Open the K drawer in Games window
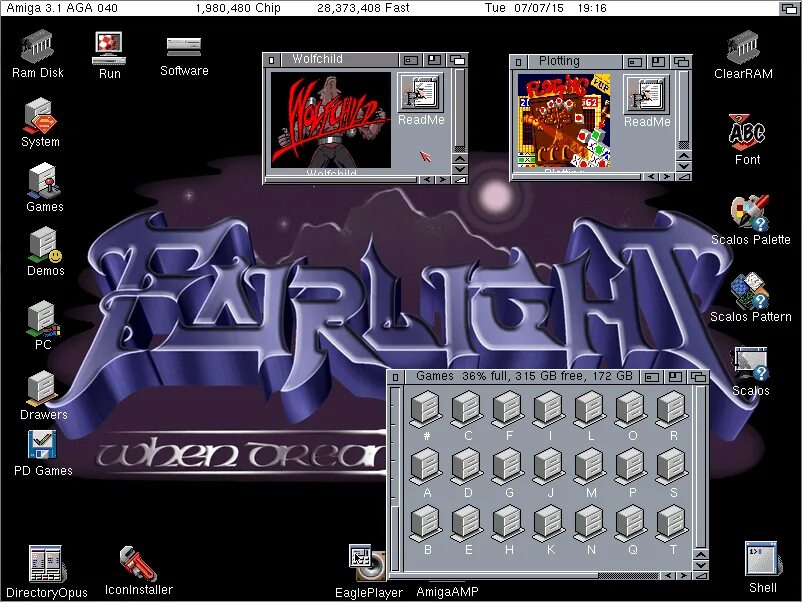802x602 pixels. pyautogui.click(x=549, y=529)
